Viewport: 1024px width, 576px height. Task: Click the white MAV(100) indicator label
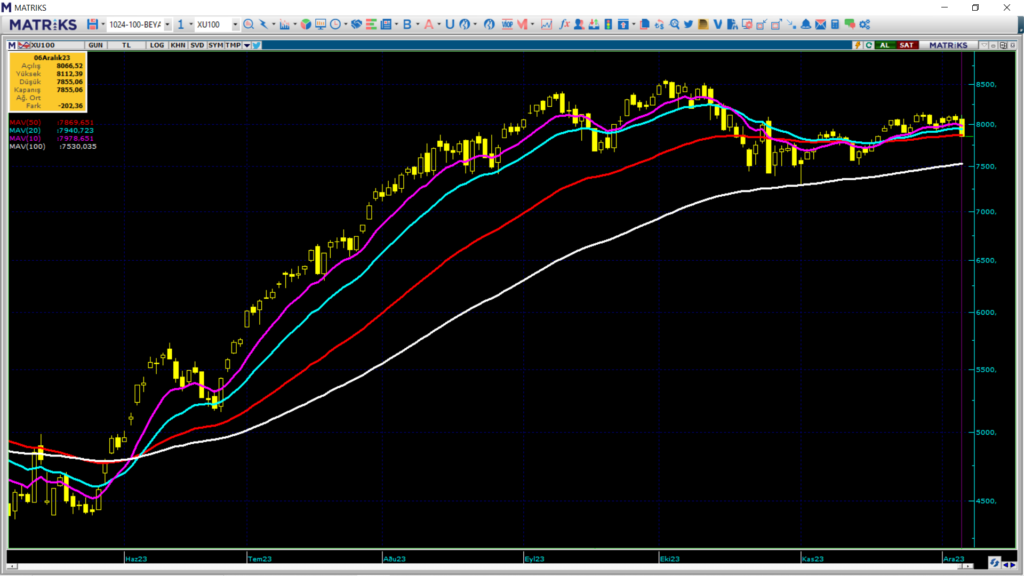tap(27, 146)
